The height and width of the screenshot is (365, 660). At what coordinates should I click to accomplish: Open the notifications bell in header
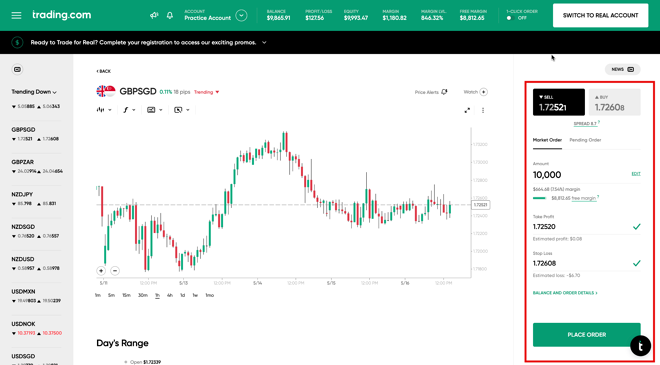point(170,16)
